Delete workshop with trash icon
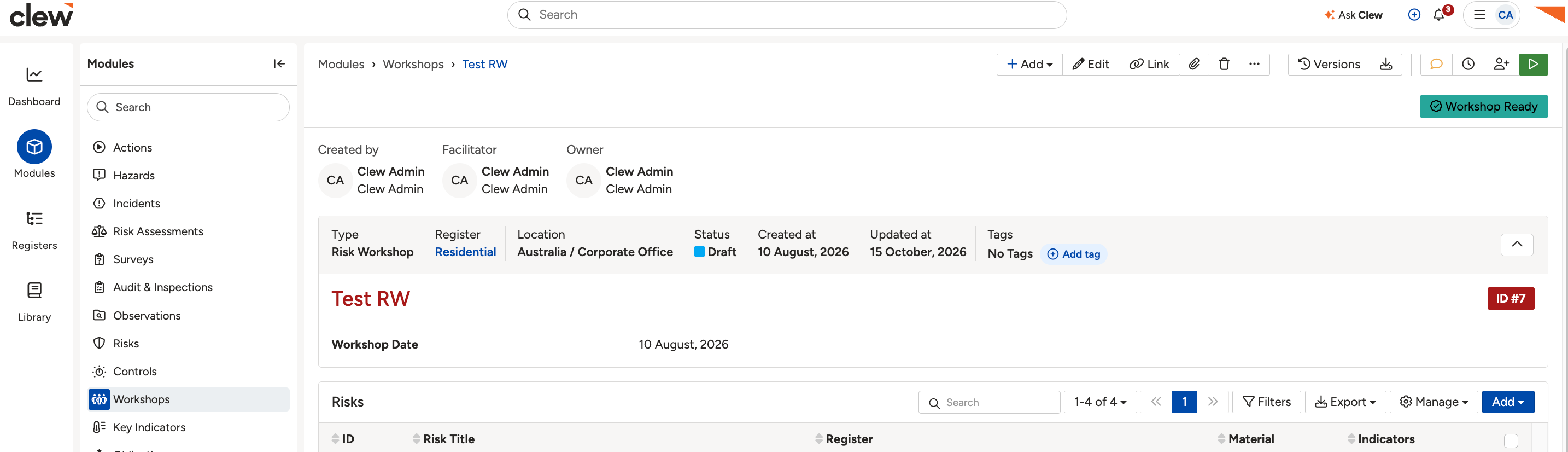 [1224, 64]
